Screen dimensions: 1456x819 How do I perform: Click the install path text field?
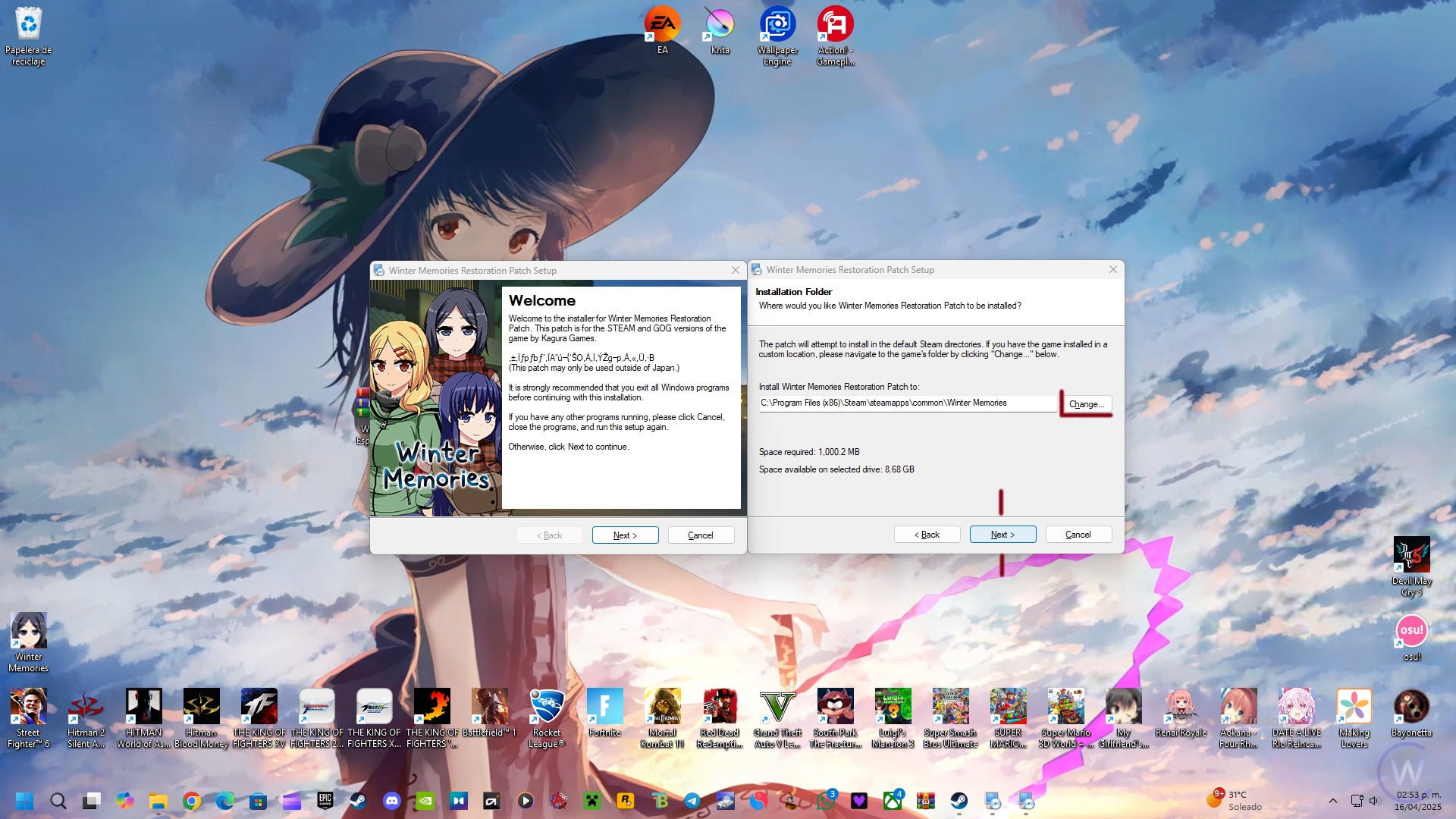pos(907,403)
